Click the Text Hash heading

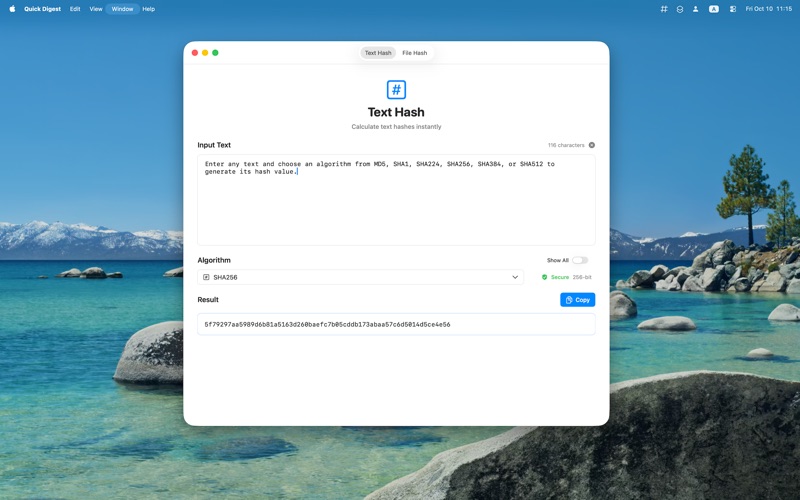click(x=396, y=112)
